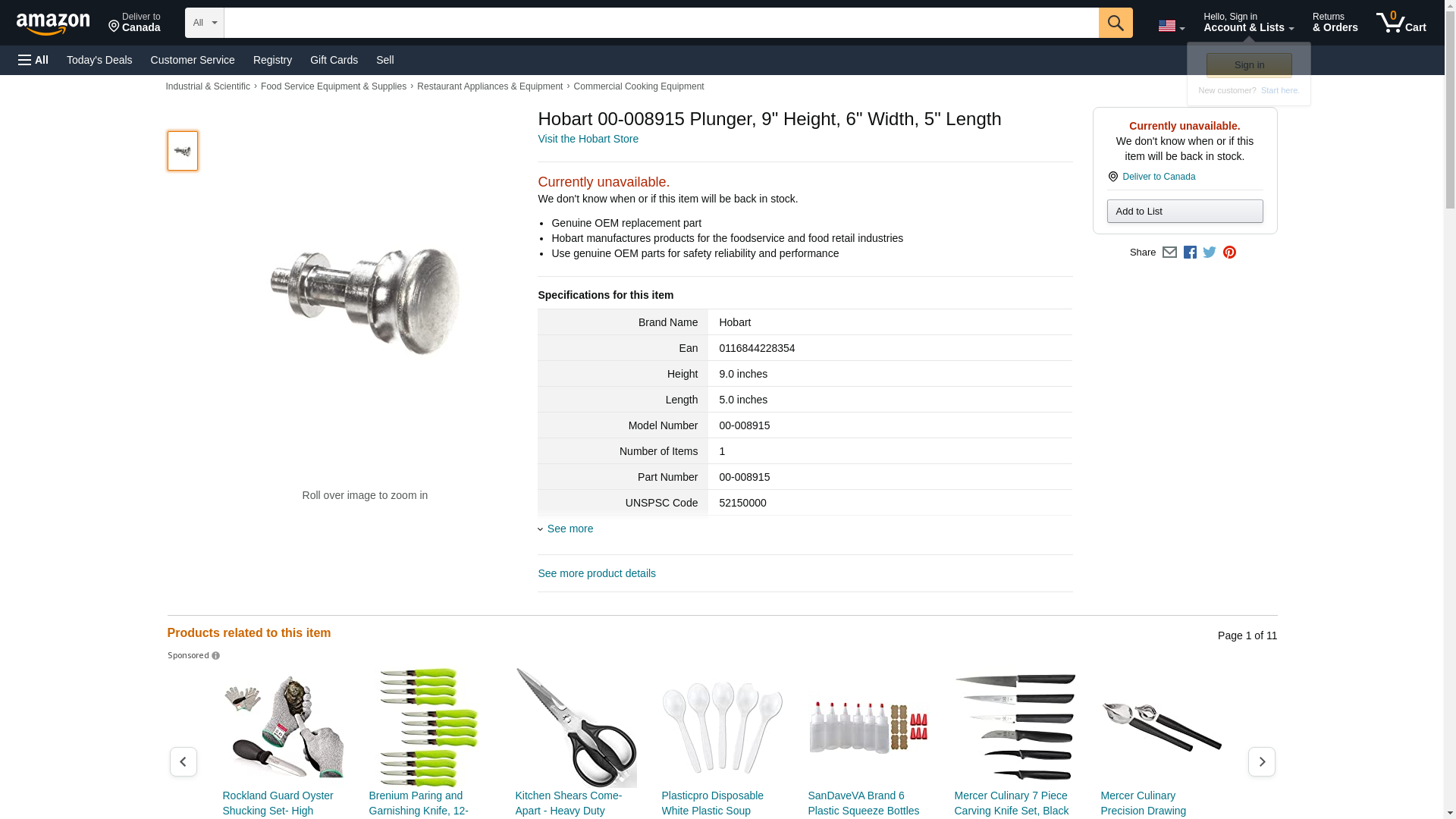Image resolution: width=1456 pixels, height=819 pixels.
Task: Click the Amazon logo
Action: point(53,24)
